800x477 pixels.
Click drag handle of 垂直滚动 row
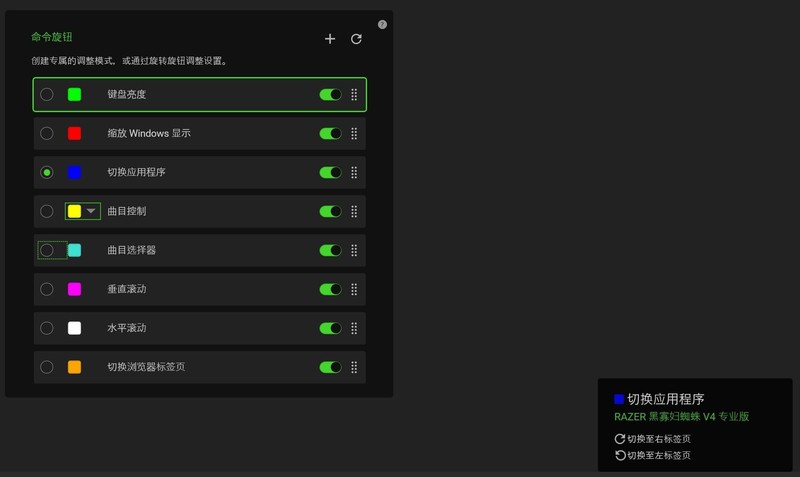(x=354, y=289)
